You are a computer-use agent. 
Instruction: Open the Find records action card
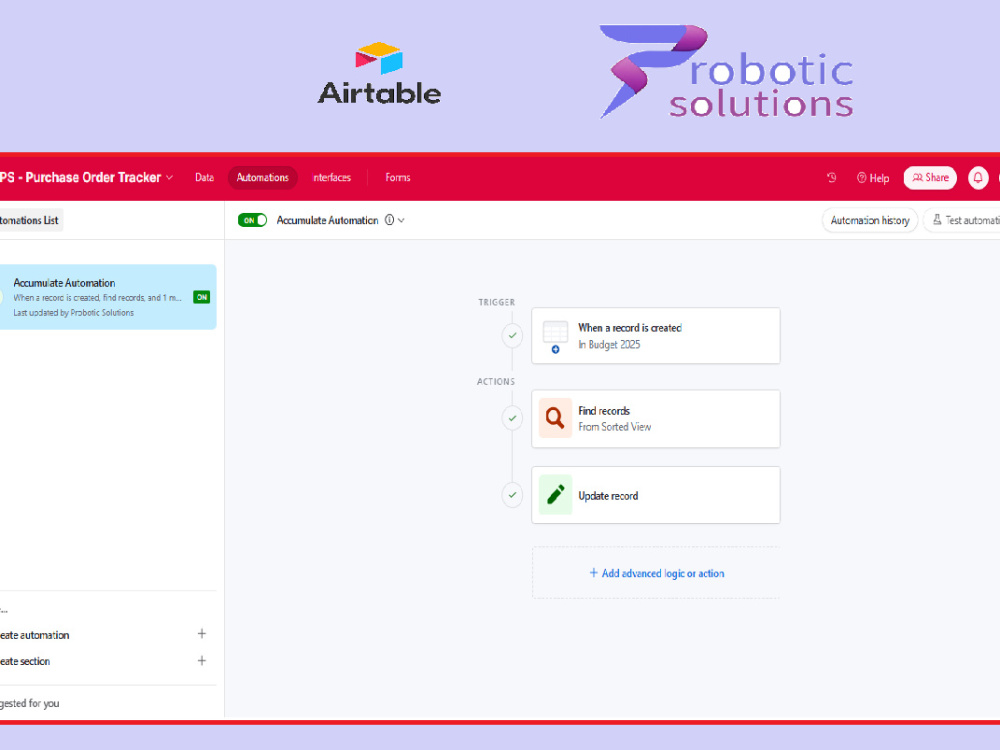tap(656, 418)
